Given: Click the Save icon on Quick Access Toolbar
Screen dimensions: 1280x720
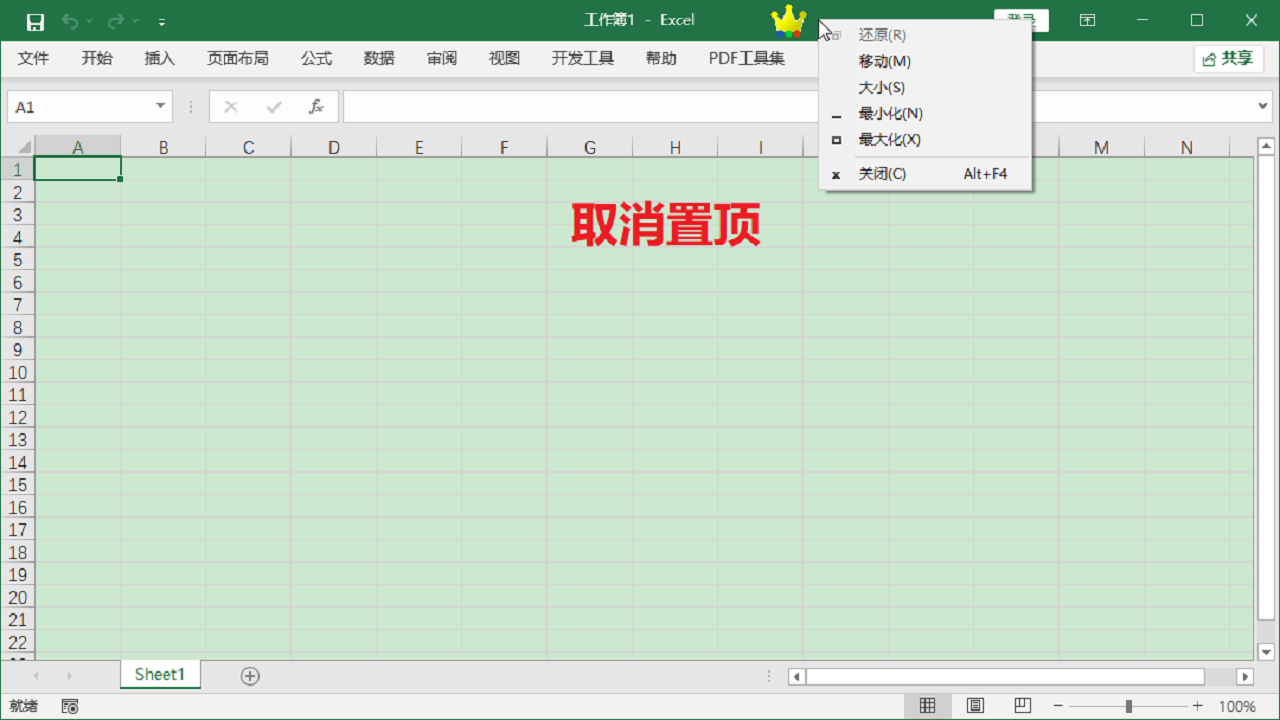Looking at the screenshot, I should [34, 20].
